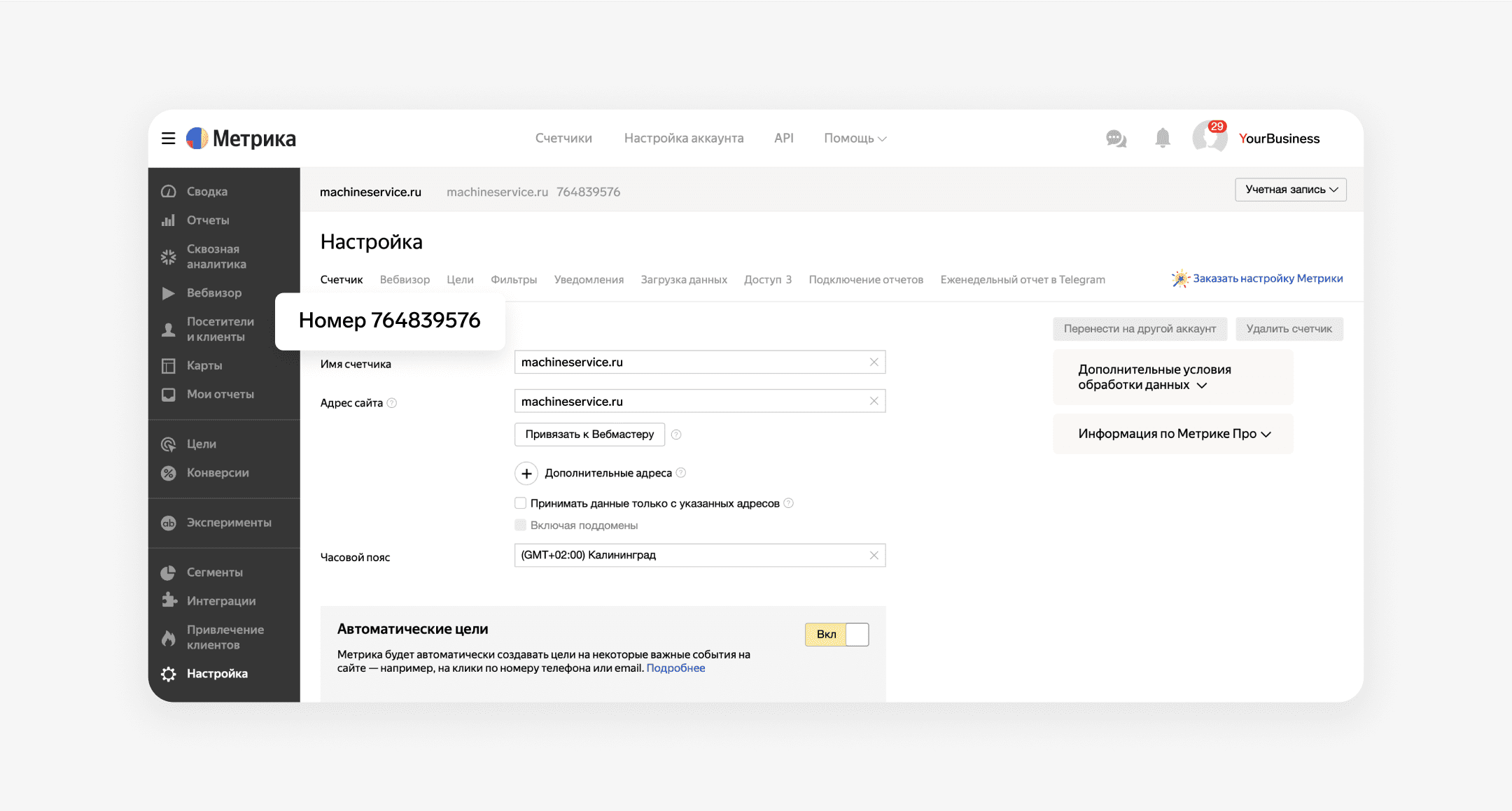Switch to the Загрузка данных tab
This screenshot has width=1512, height=811.
[x=684, y=280]
